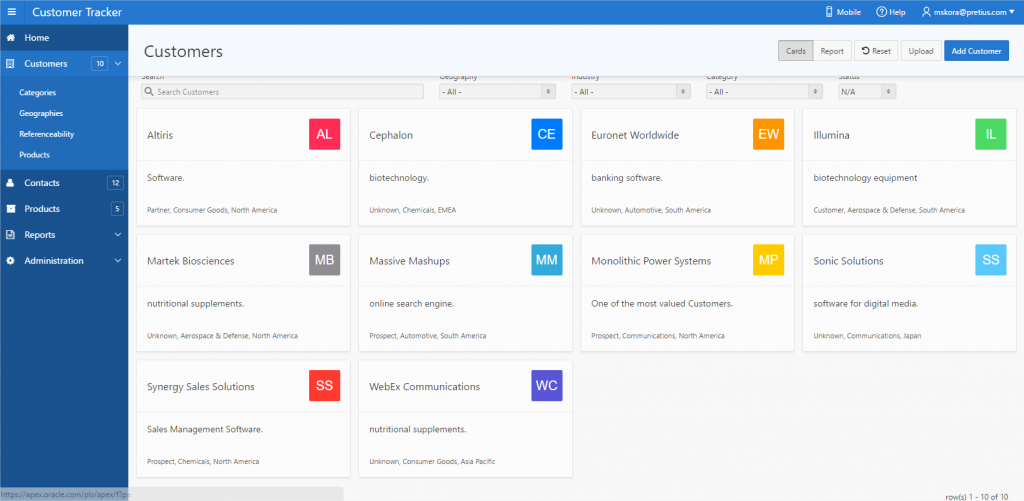Click the Customers building icon in sidebar

[x=10, y=64]
